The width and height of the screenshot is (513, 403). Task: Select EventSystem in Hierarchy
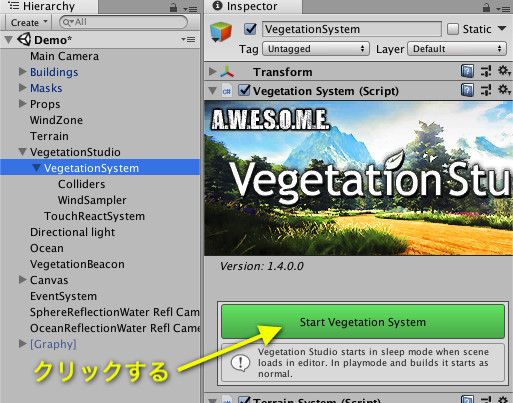pos(64,296)
